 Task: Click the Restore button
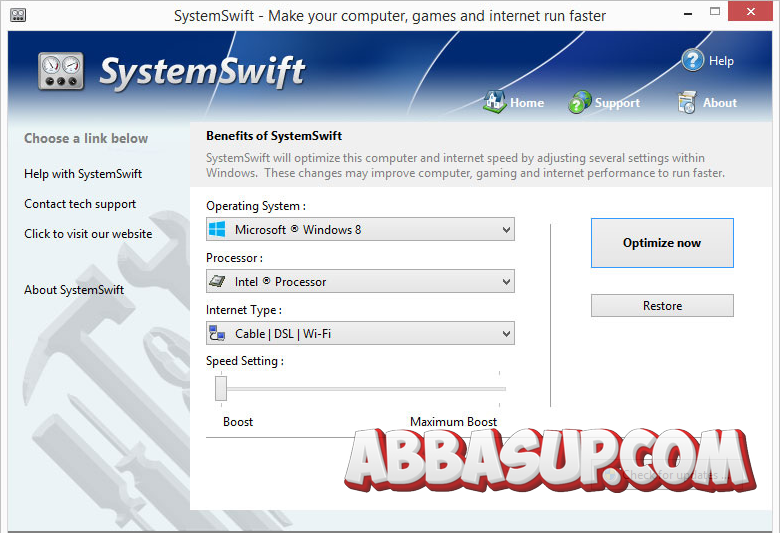pyautogui.click(x=662, y=306)
